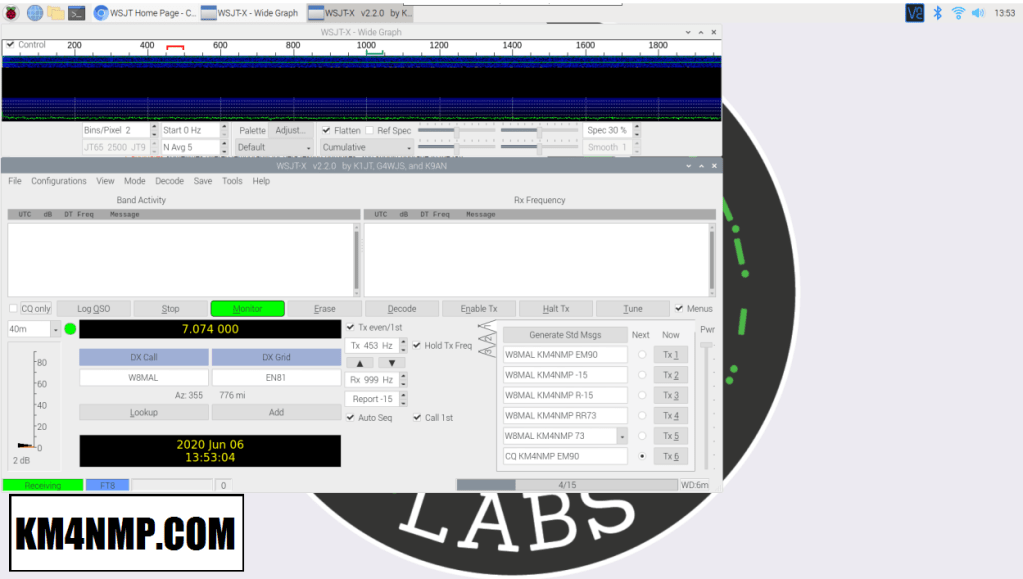Open the 40m band dropdown
The image size is (1023, 579).
tap(55, 329)
